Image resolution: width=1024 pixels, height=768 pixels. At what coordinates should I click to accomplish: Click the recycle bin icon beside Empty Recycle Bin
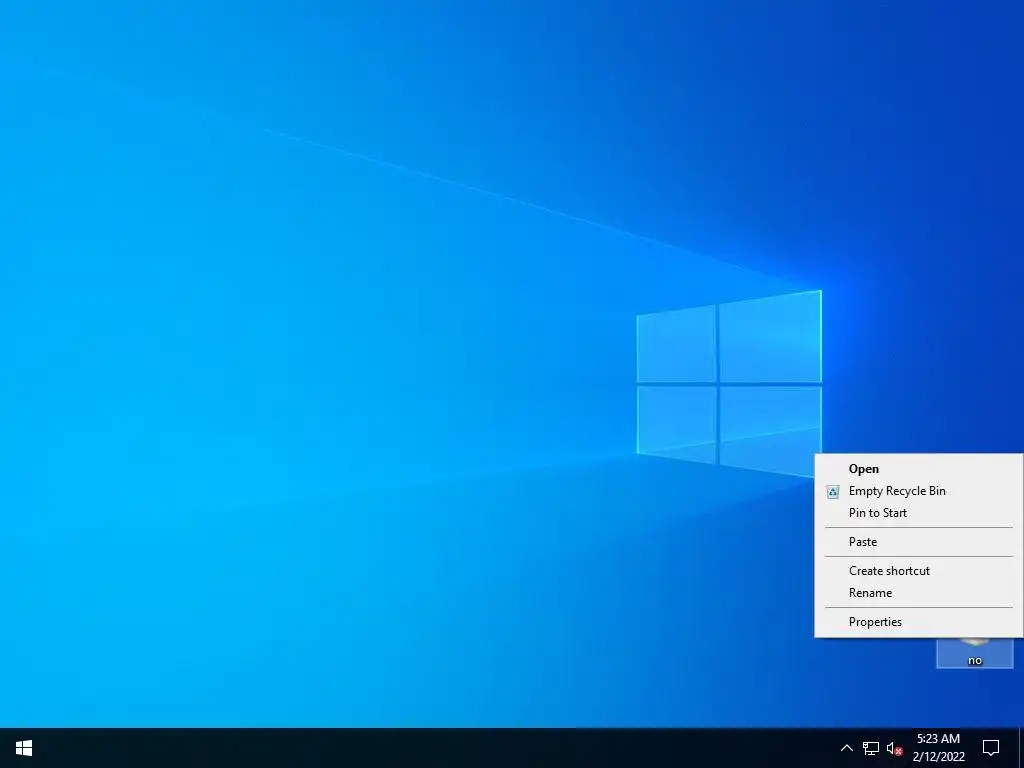(x=833, y=492)
